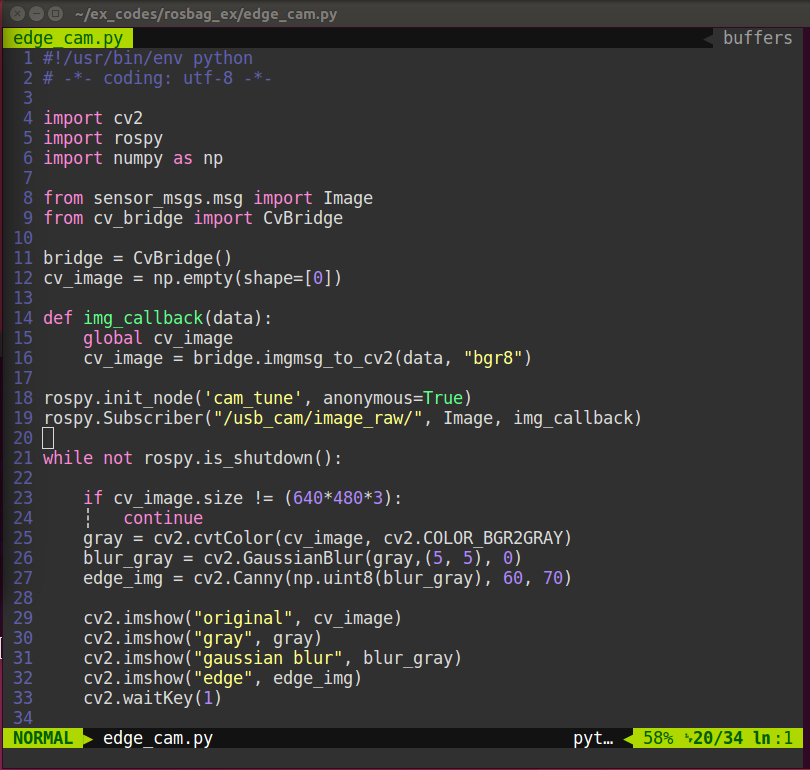Click the pyt… filetype indicator

pyautogui.click(x=593, y=738)
